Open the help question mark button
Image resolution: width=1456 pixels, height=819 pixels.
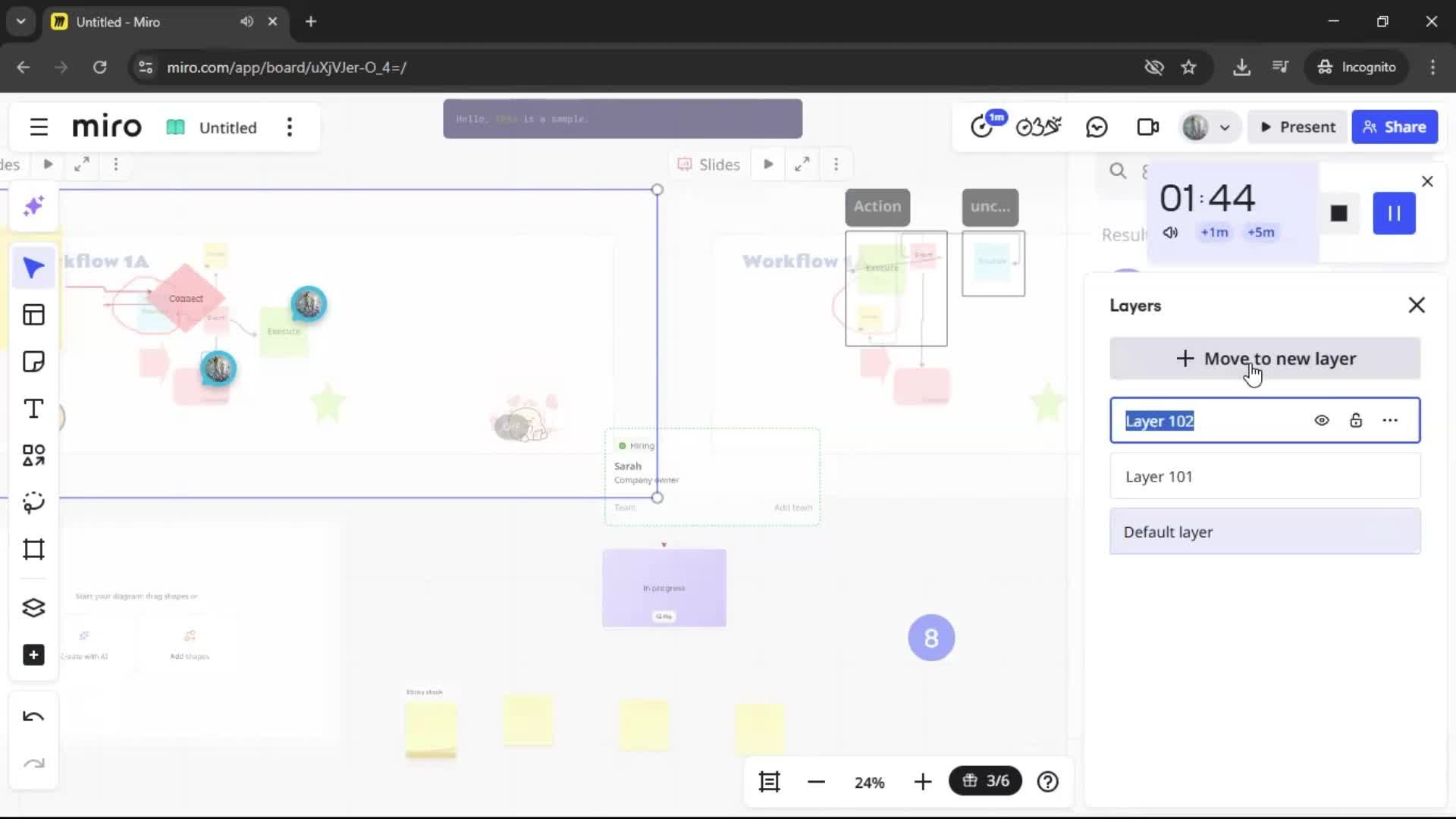click(1048, 782)
